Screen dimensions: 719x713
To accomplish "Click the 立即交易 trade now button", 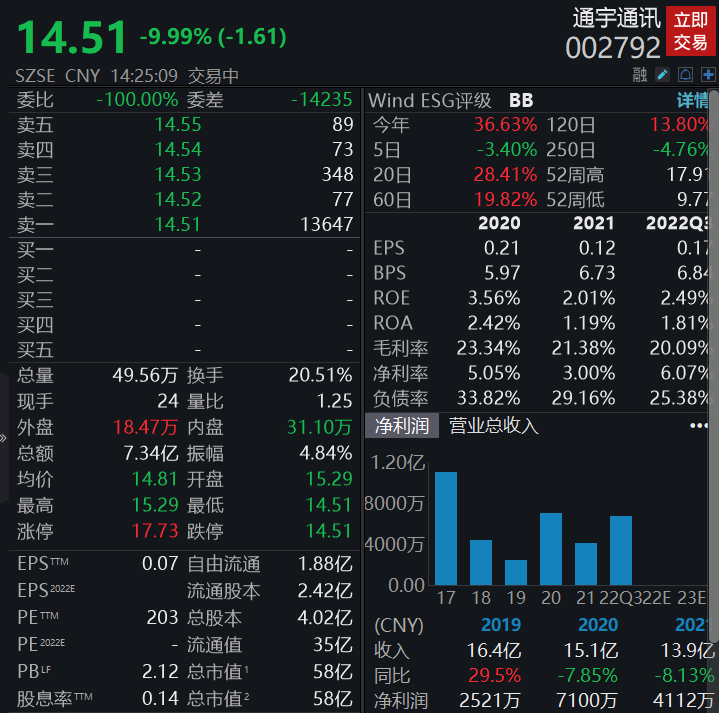I will click(691, 31).
